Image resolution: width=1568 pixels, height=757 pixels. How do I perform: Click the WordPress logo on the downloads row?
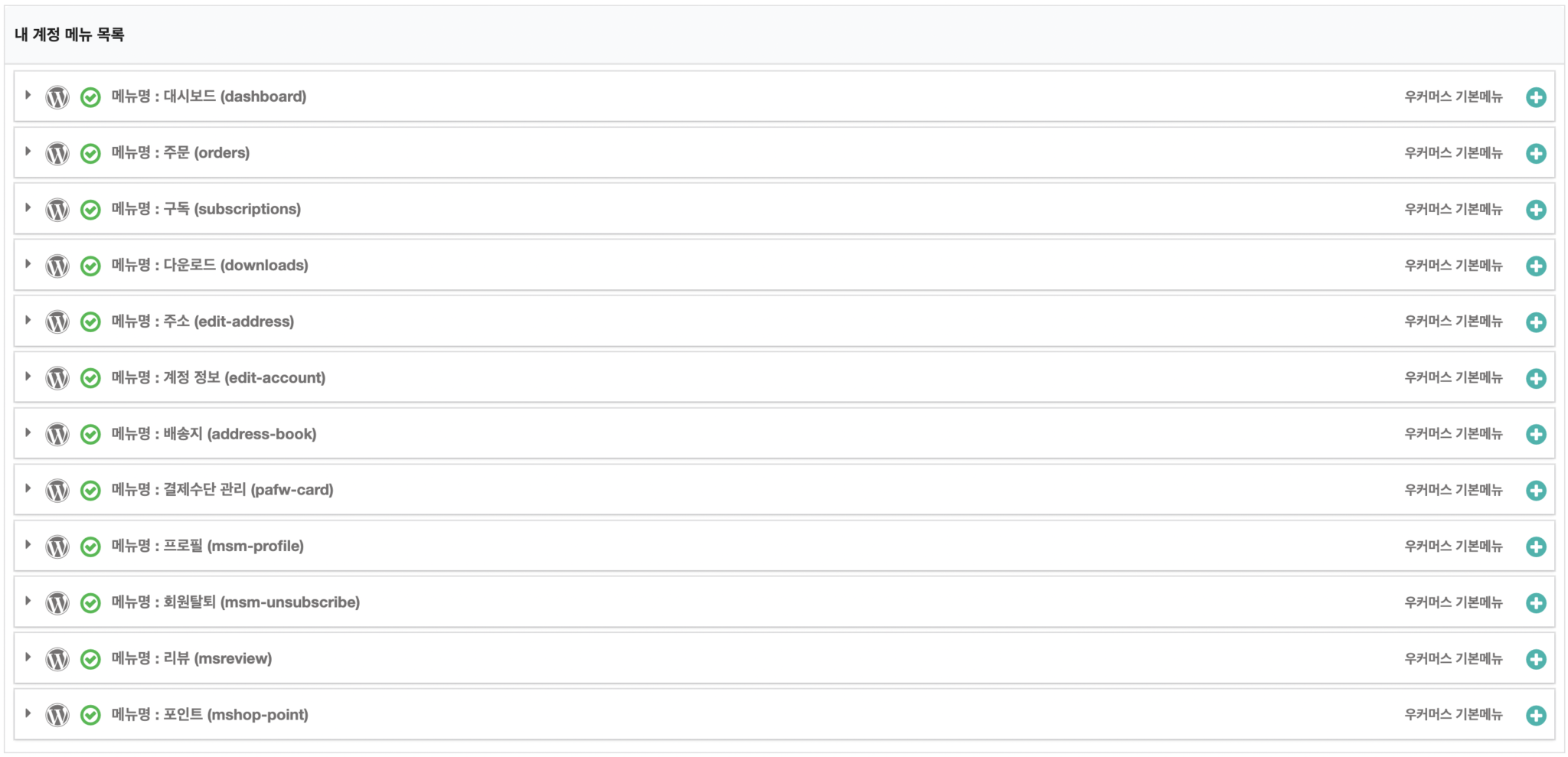[x=57, y=266]
